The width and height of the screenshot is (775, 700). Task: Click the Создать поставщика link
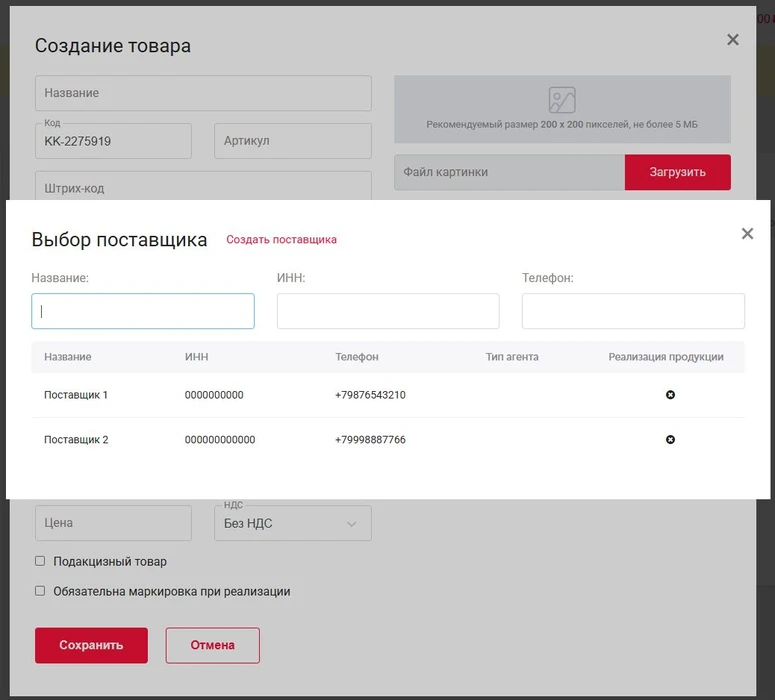281,240
